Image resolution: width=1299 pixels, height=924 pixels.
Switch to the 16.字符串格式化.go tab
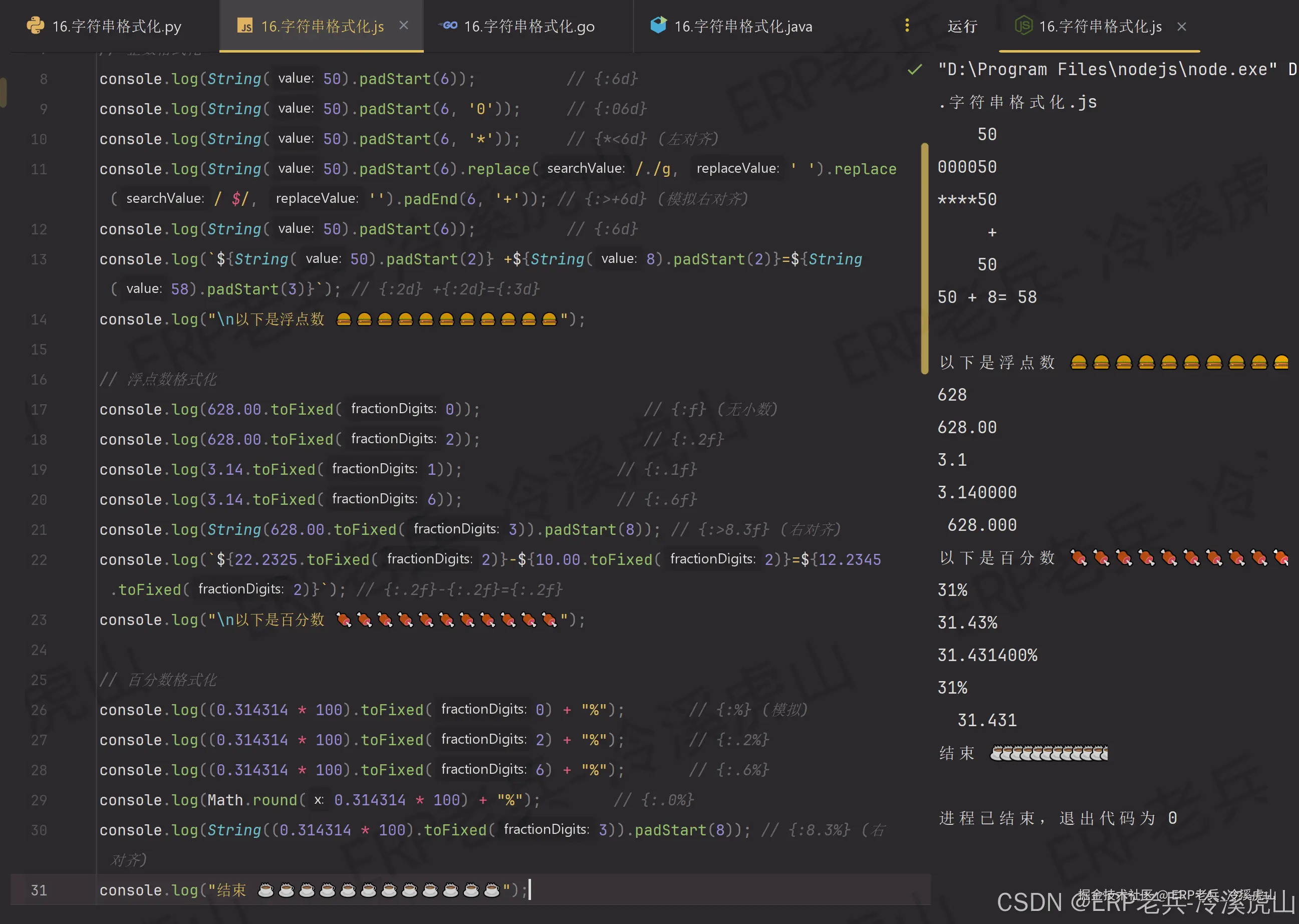click(x=529, y=26)
